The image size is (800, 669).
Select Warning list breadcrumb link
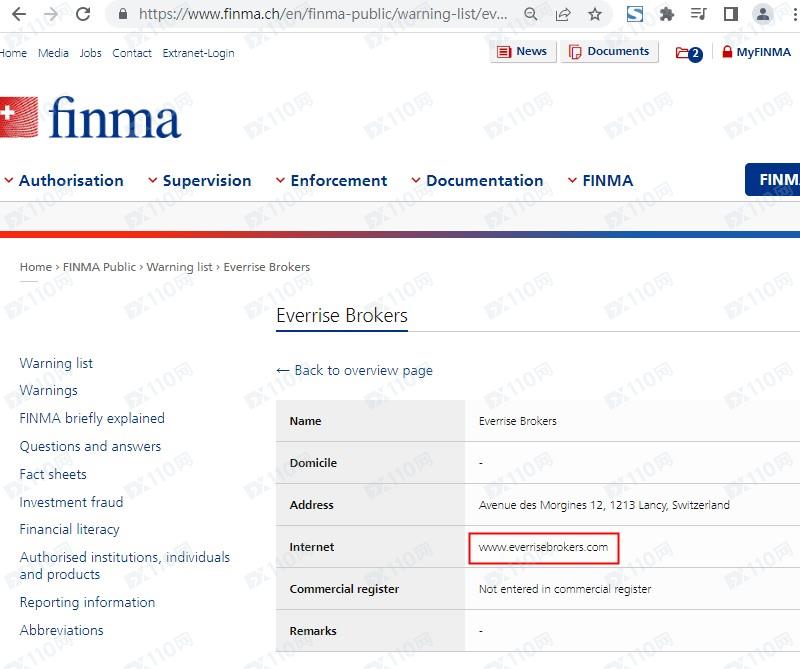[x=179, y=267]
